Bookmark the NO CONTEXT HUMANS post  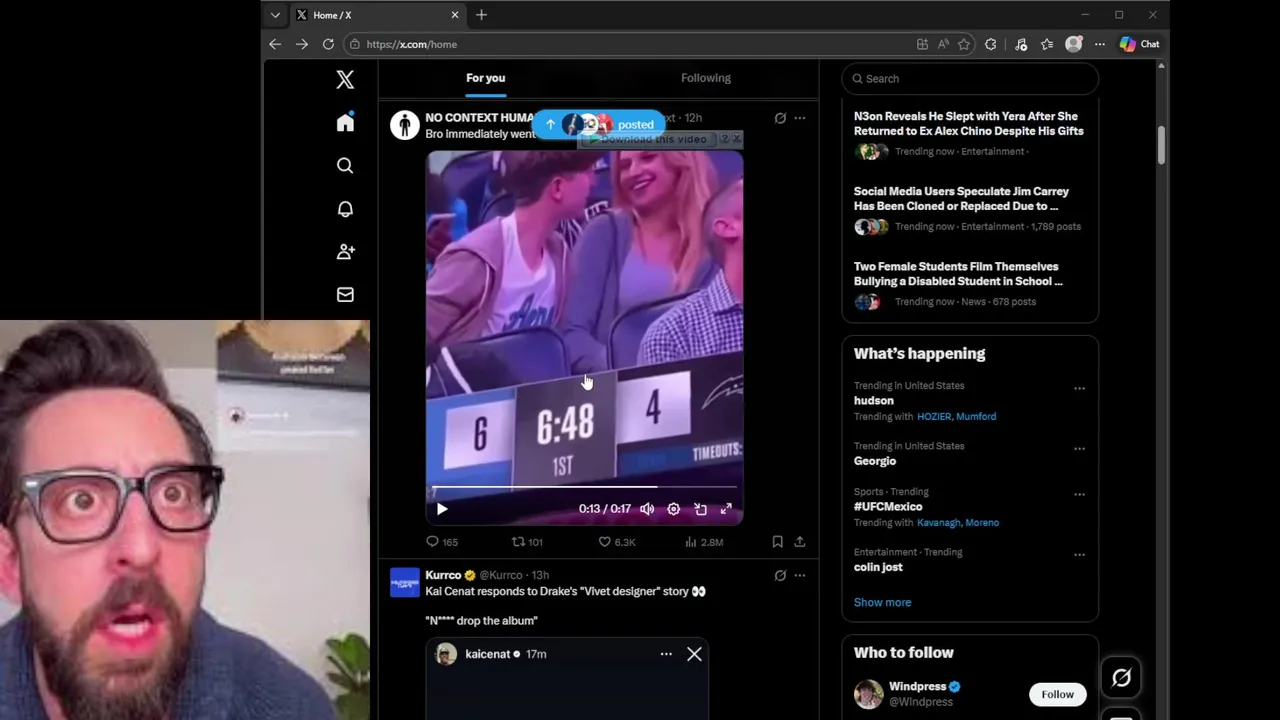pos(777,542)
